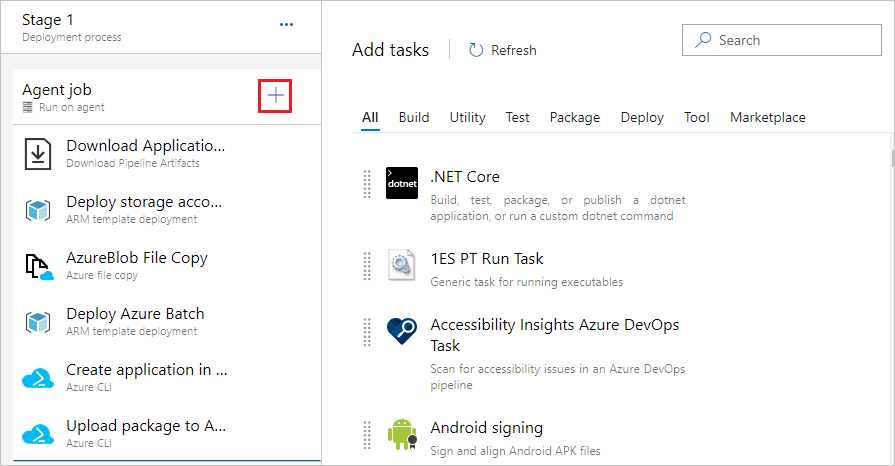895x466 pixels.
Task: Click the Refresh circular arrow icon
Action: [476, 50]
